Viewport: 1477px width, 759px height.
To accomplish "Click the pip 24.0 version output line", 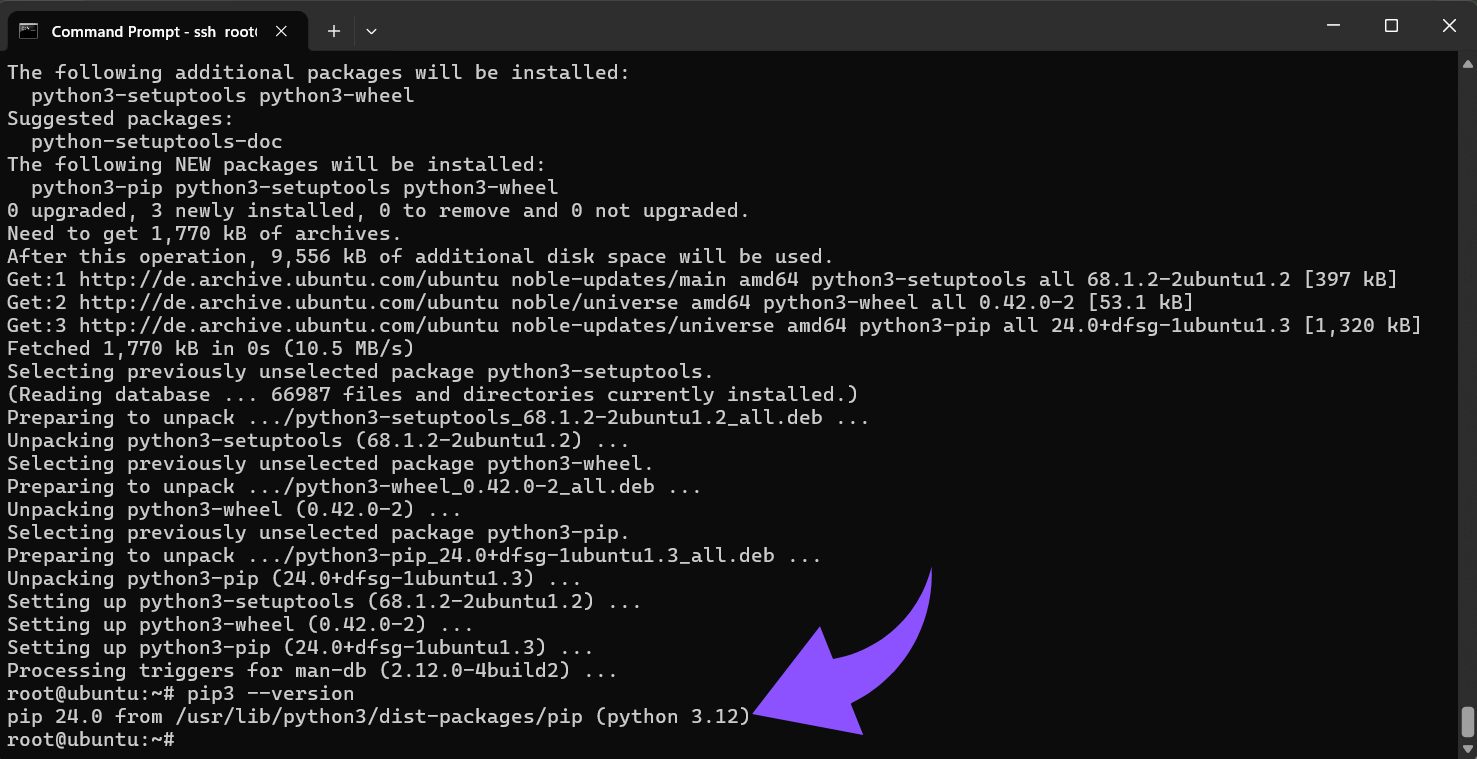I will (378, 717).
